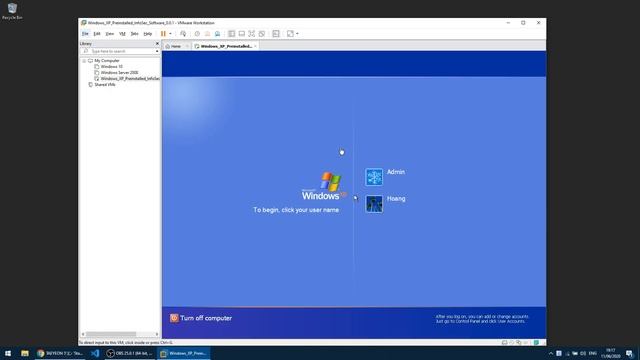
Task: Open Visual Studio Code from the taskbar
Action: click(x=95, y=353)
